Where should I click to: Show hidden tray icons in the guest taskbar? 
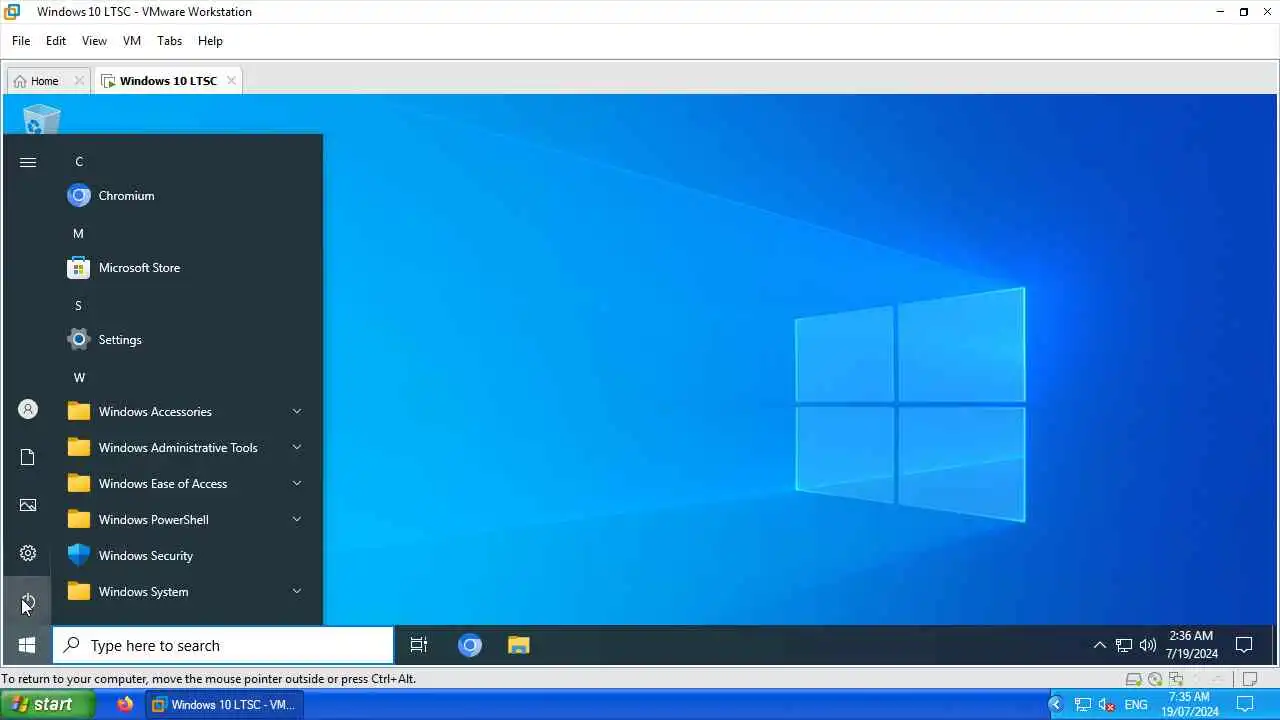(x=1100, y=645)
